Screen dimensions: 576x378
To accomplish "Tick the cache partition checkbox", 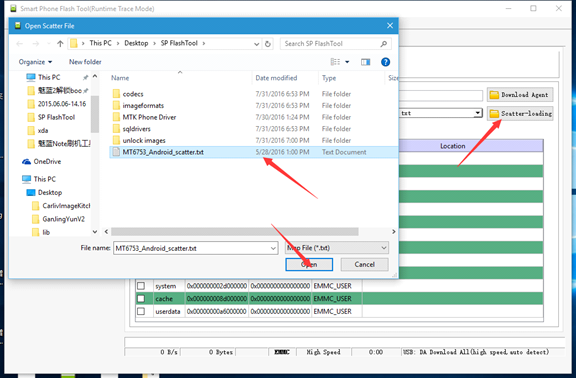I will click(x=141, y=299).
